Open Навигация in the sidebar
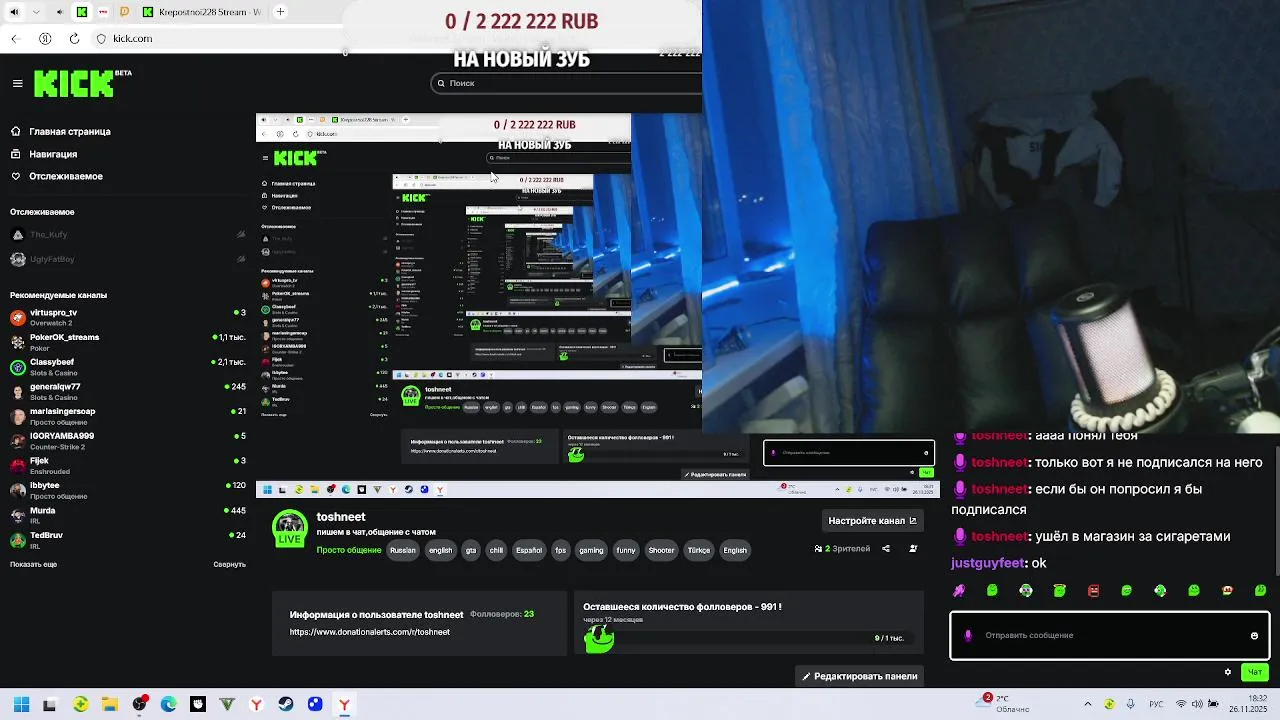1280x720 pixels. (44, 154)
